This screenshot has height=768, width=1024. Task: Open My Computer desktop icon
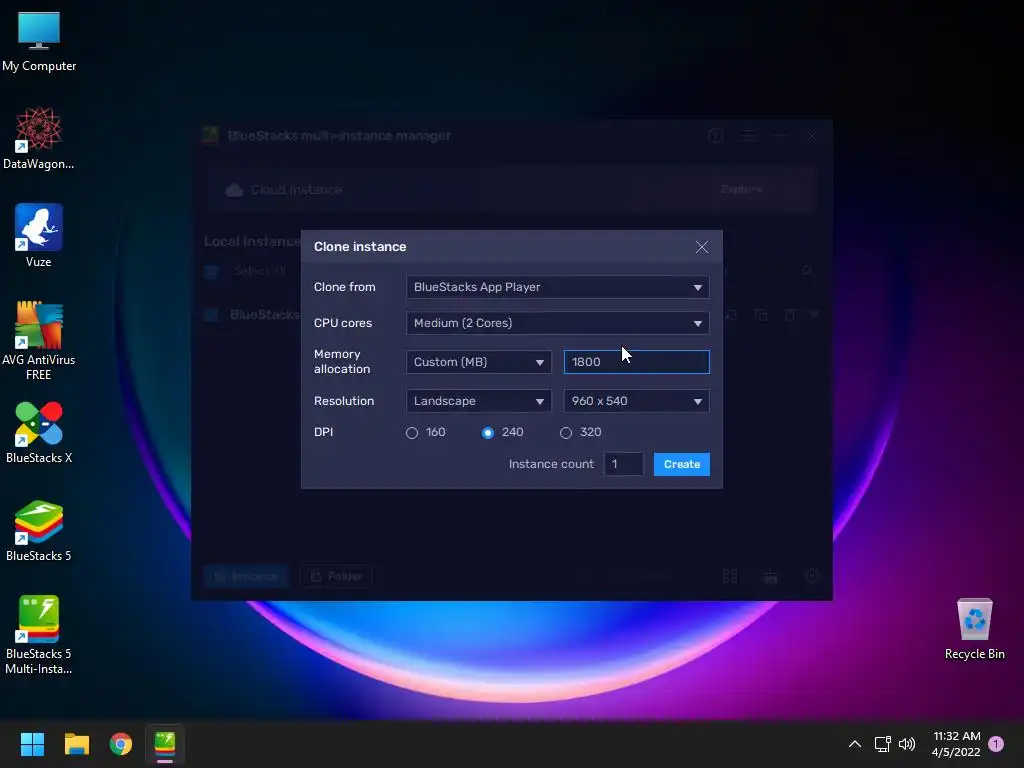[39, 41]
